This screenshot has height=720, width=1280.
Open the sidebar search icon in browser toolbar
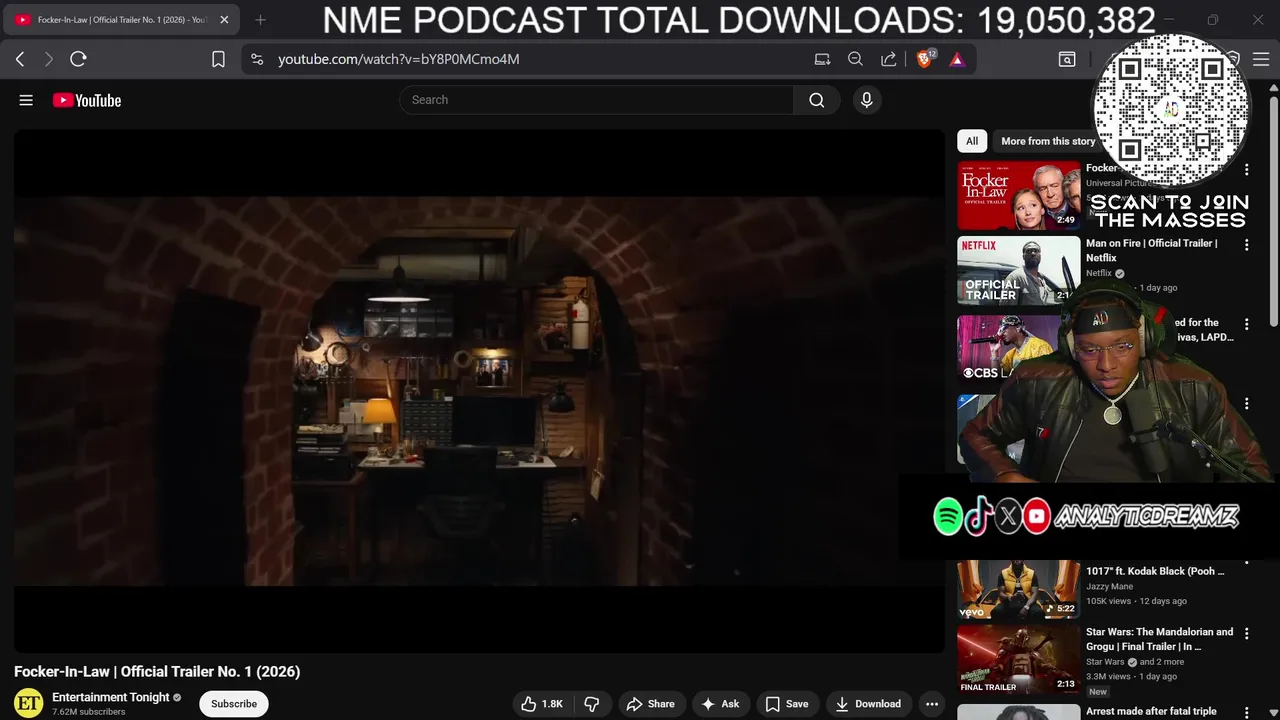tap(1067, 59)
